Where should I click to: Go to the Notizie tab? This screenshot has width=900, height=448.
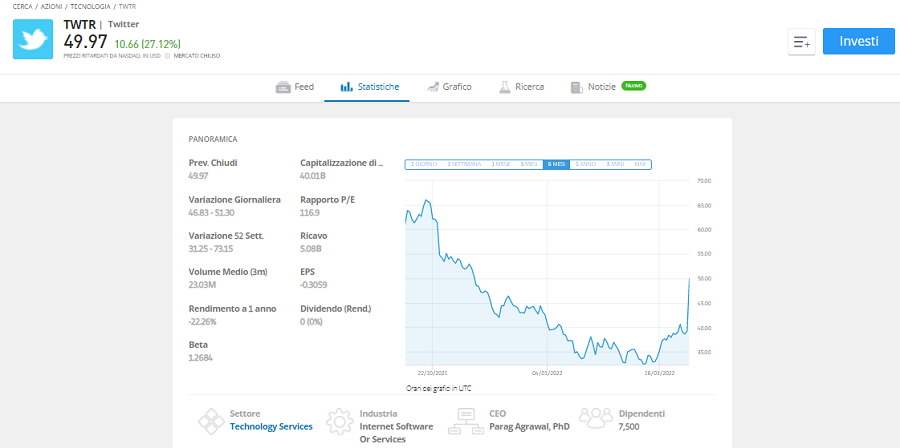[x=608, y=87]
